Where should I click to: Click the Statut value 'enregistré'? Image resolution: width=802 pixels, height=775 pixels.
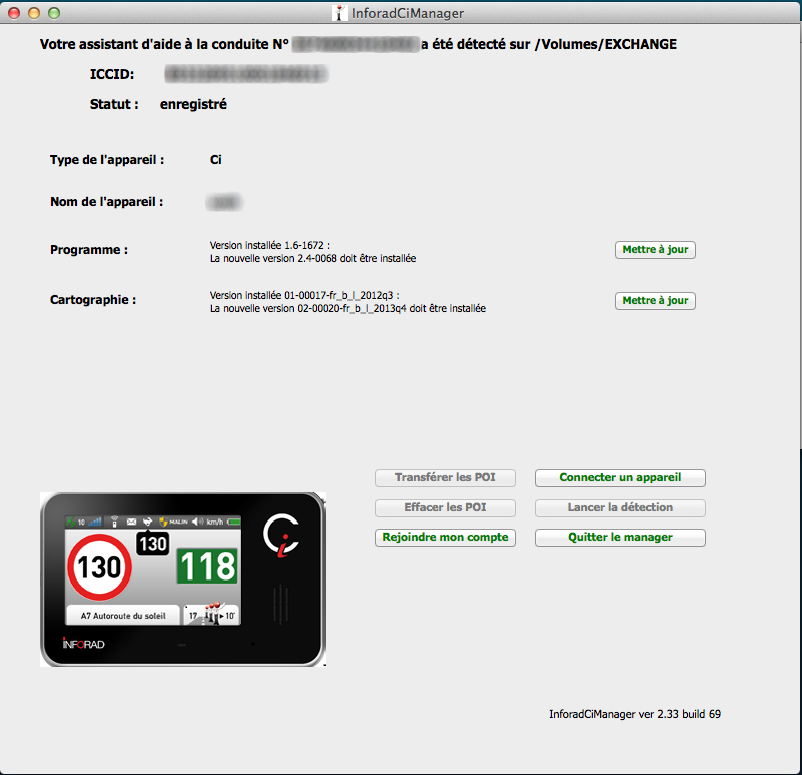(193, 104)
